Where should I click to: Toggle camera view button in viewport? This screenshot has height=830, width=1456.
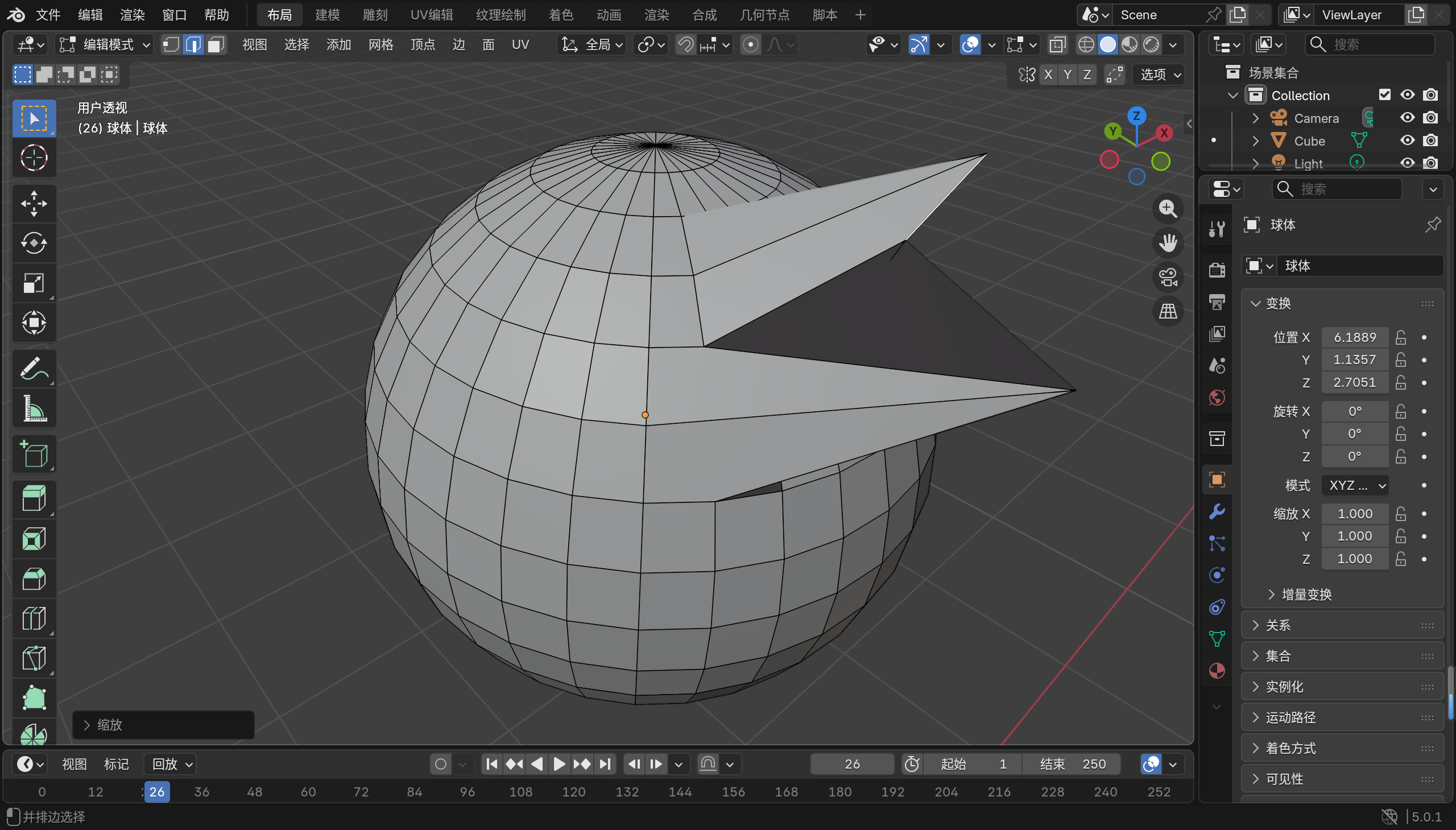(x=1168, y=277)
